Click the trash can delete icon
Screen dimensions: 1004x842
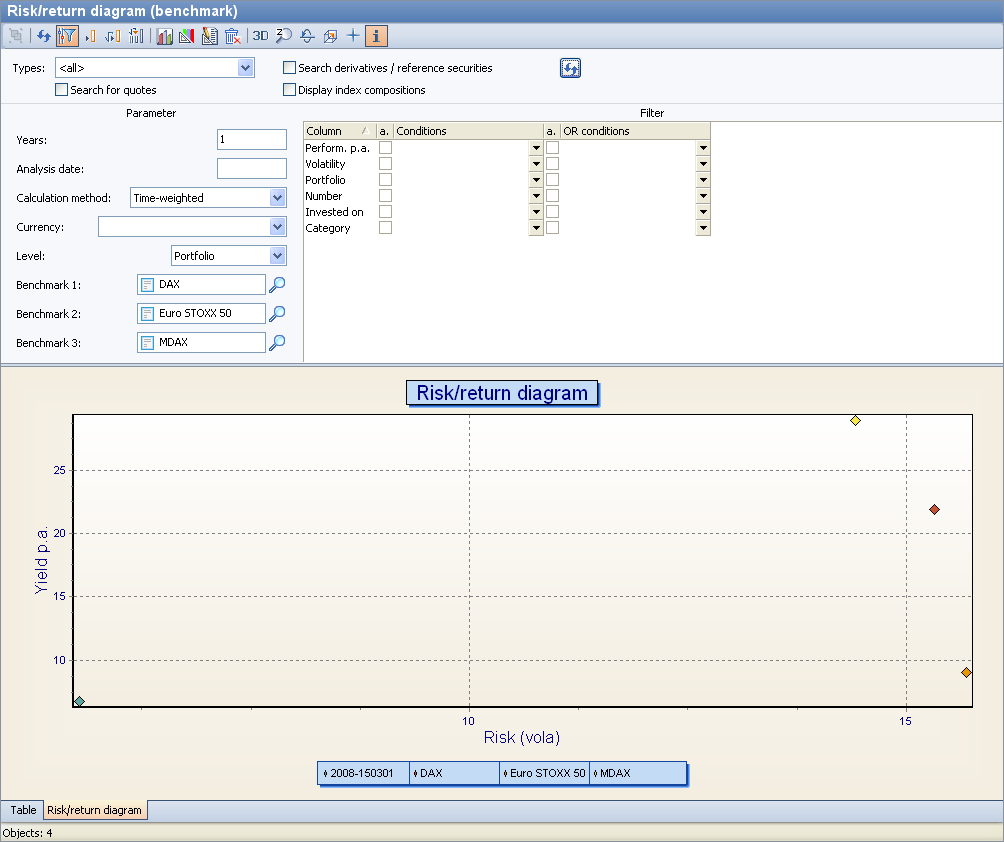232,36
